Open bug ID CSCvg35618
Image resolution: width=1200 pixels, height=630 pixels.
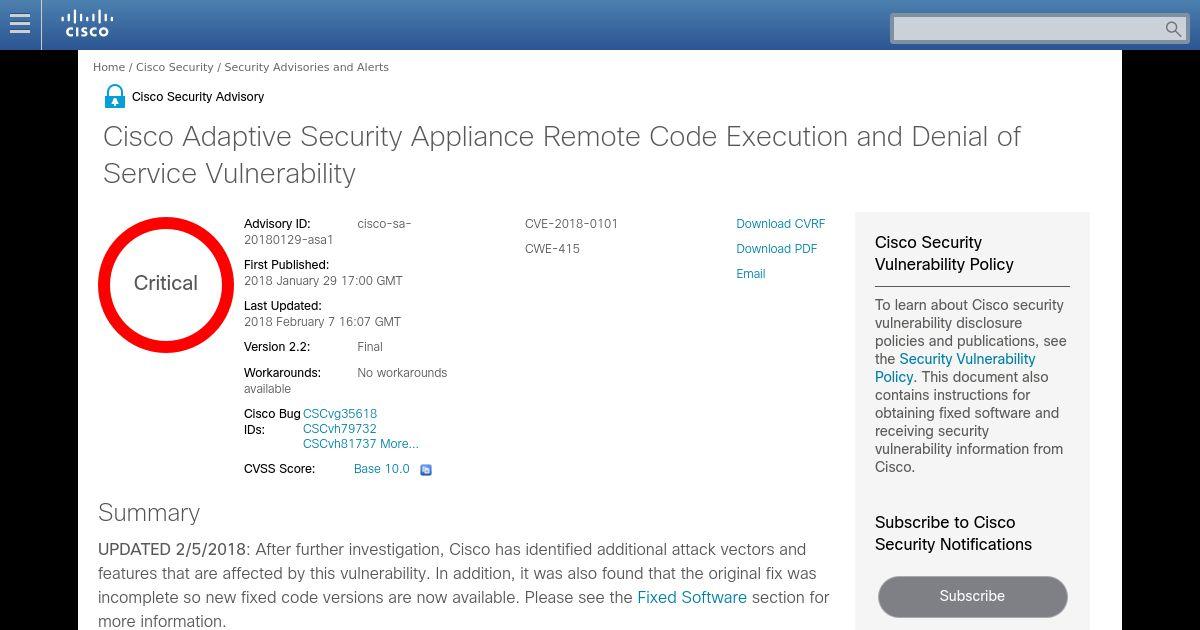(x=340, y=414)
